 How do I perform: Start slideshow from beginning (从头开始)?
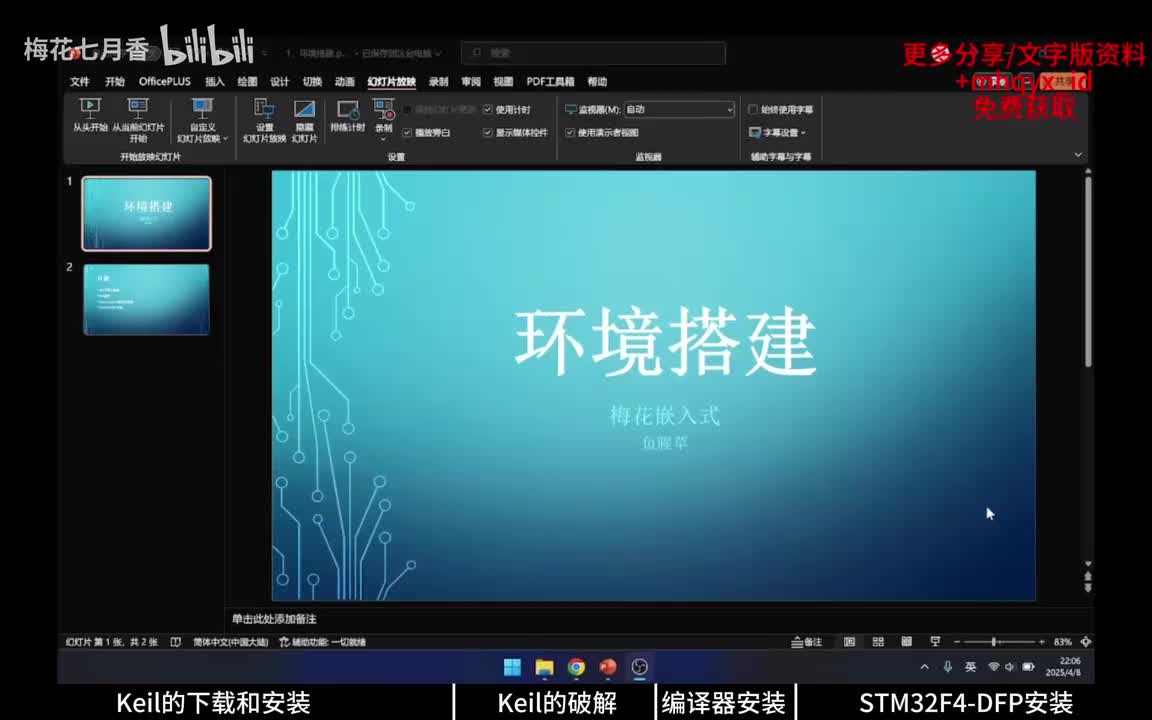[x=90, y=115]
